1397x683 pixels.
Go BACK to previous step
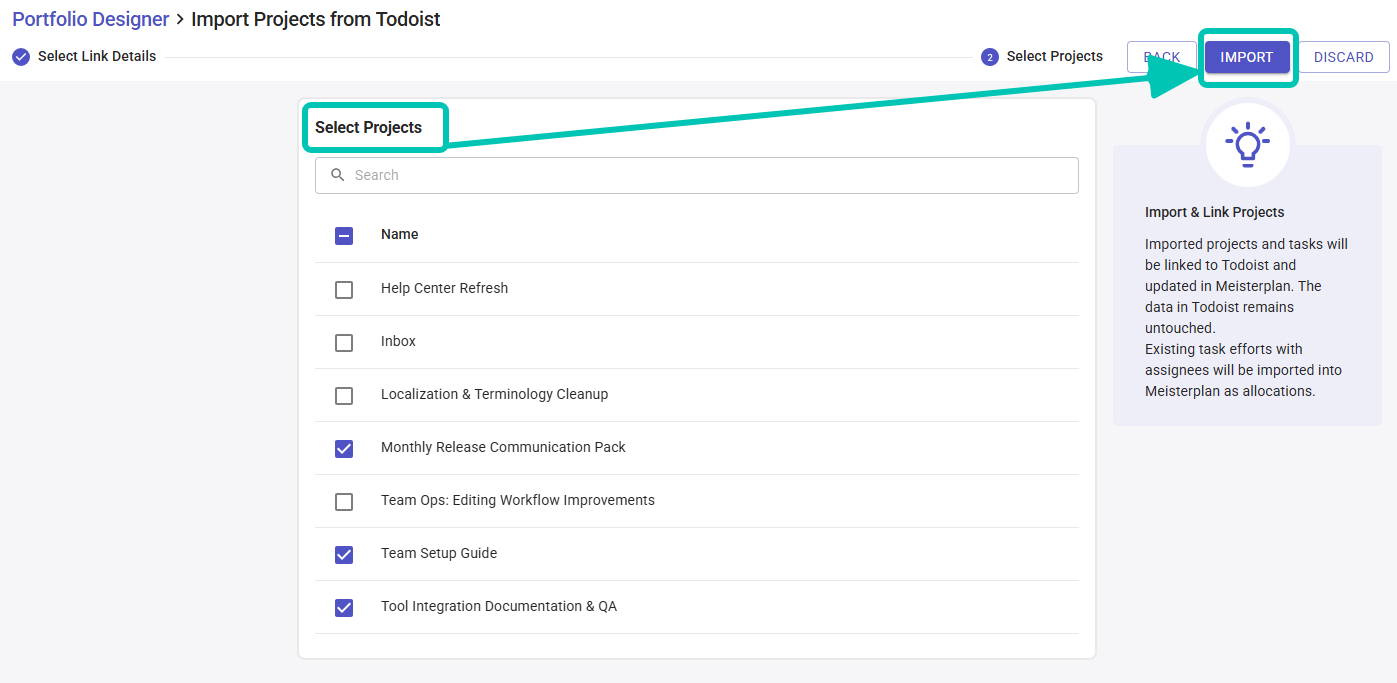1162,57
